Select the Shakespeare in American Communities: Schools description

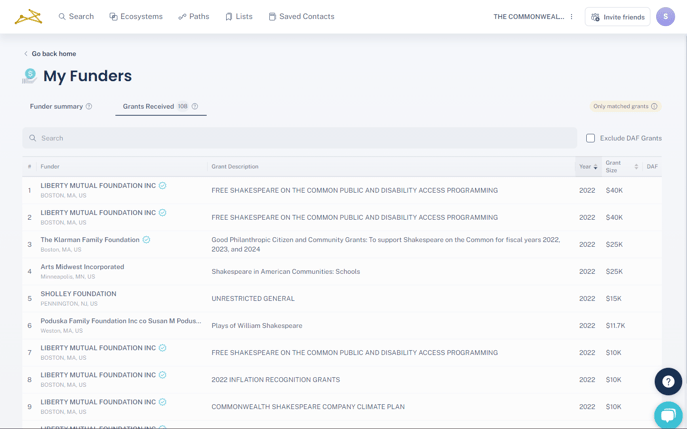coord(286,272)
